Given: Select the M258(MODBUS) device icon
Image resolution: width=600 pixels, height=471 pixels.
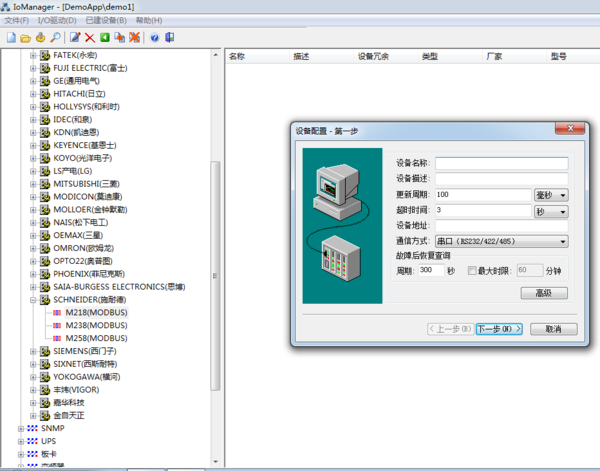Looking at the screenshot, I should pos(57,338).
